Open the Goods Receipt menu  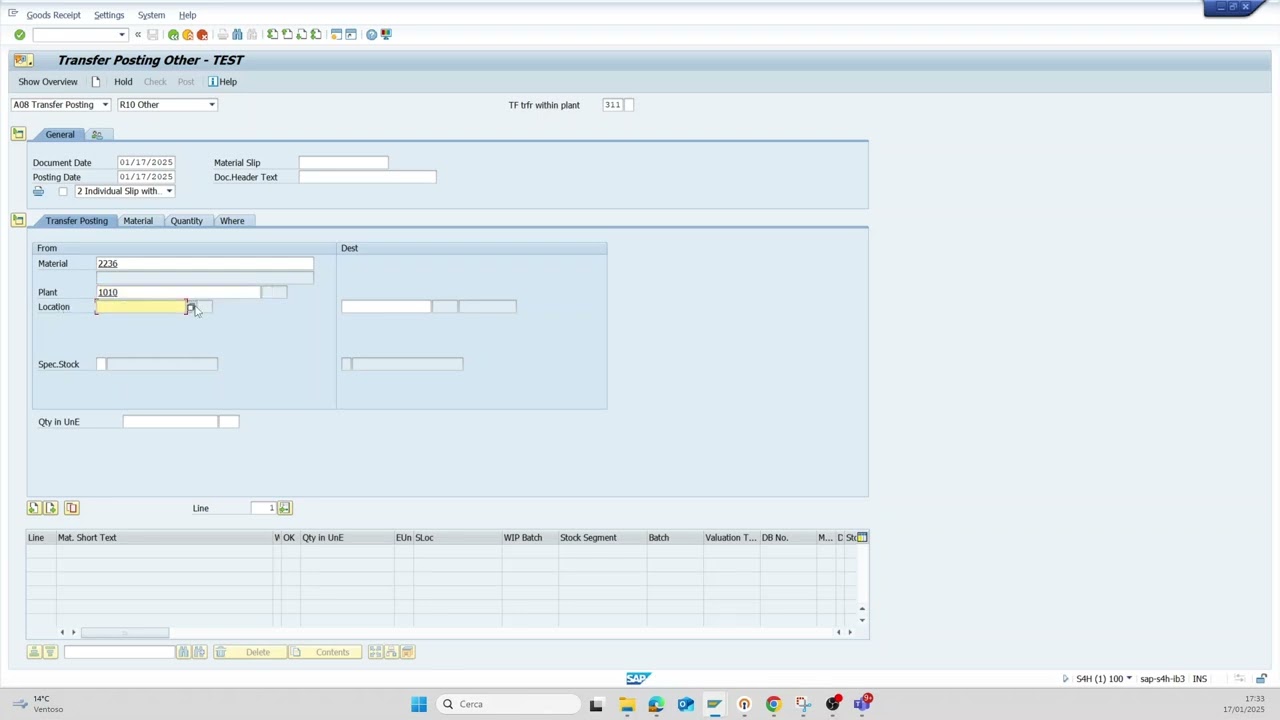pos(53,15)
